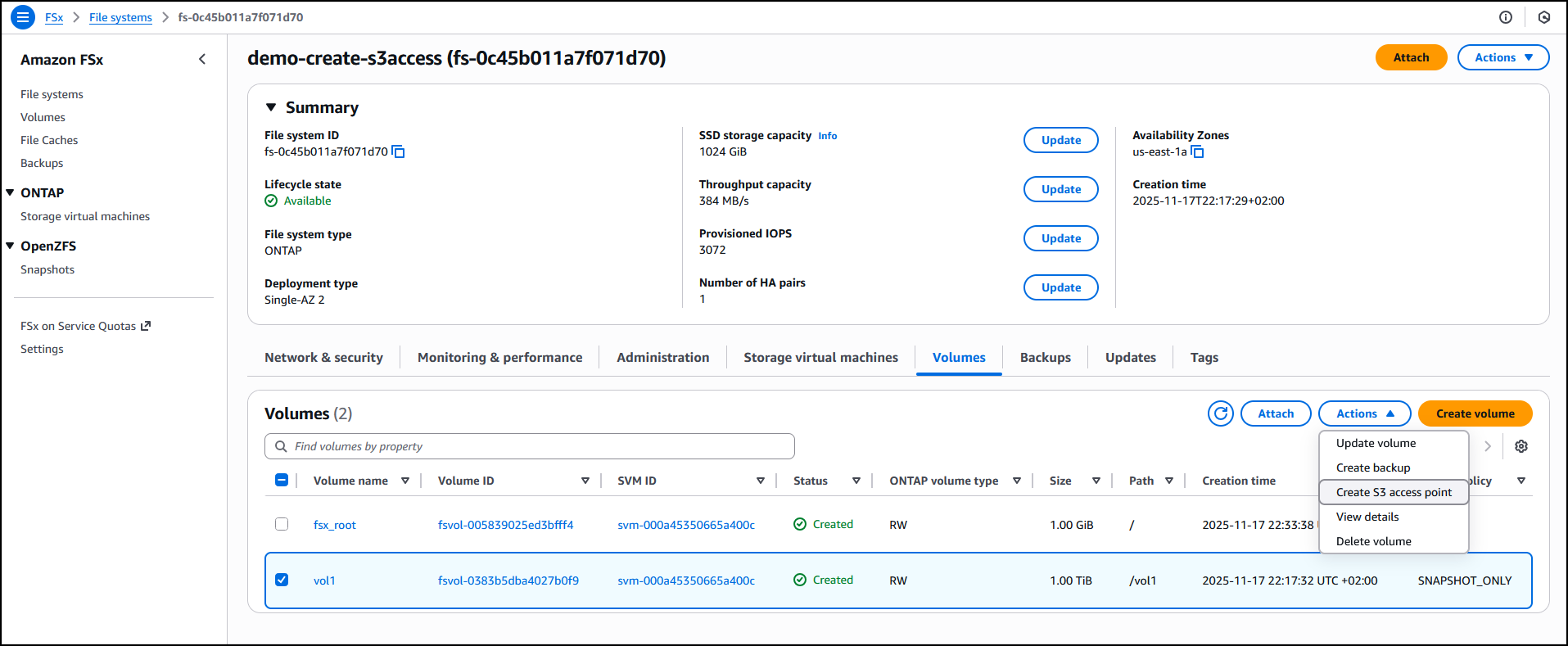This screenshot has width=1568, height=646.
Task: Select the fsx_root volume checkbox
Action: [x=282, y=524]
